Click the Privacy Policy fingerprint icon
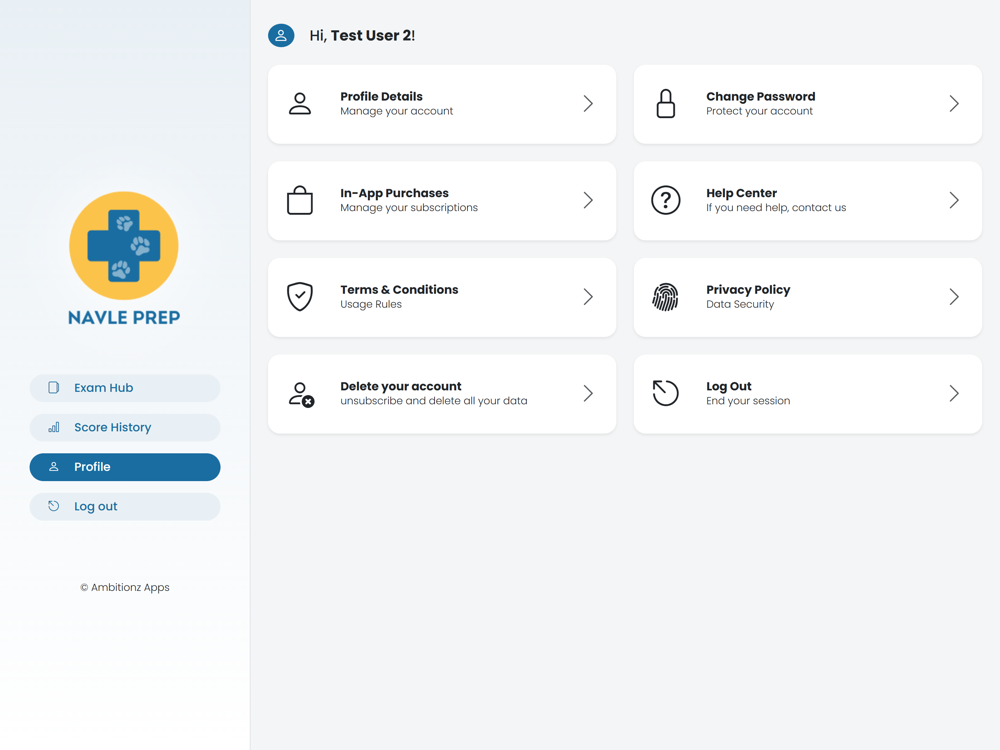1000x750 pixels. pyautogui.click(x=666, y=297)
